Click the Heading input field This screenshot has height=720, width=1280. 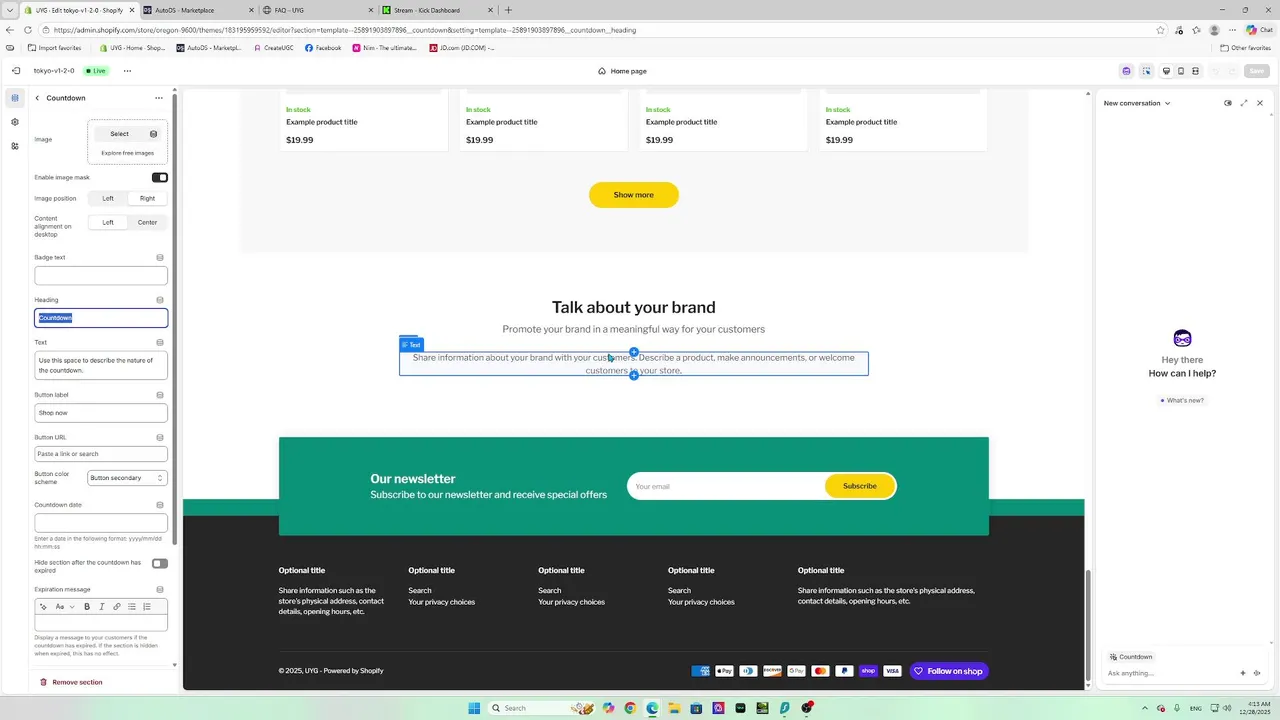101,318
